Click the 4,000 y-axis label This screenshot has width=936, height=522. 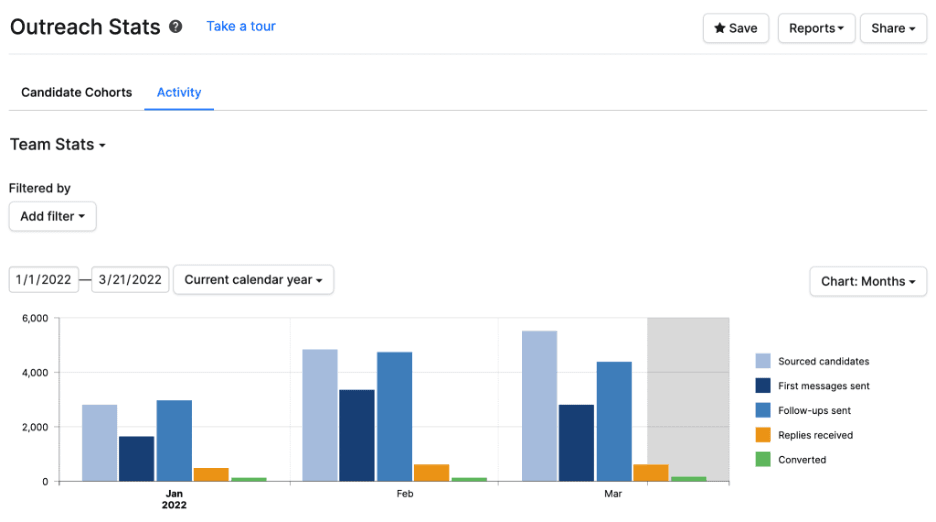pos(35,373)
